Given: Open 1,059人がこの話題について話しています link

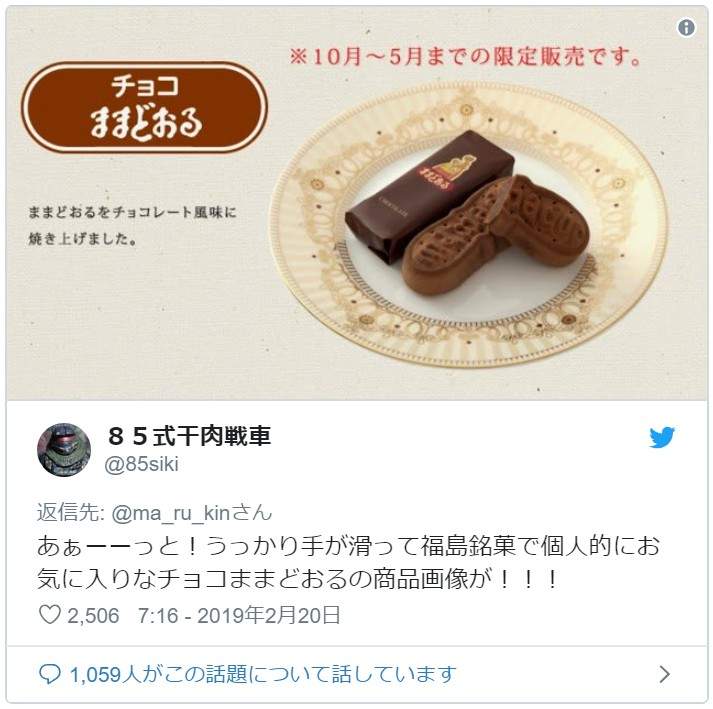Looking at the screenshot, I should click(262, 674).
